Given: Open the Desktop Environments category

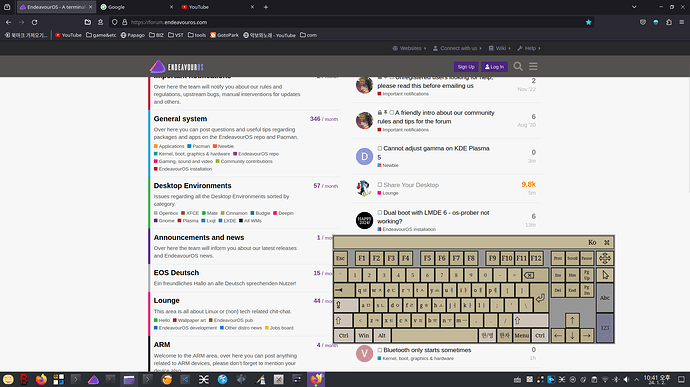Looking at the screenshot, I should coord(192,186).
